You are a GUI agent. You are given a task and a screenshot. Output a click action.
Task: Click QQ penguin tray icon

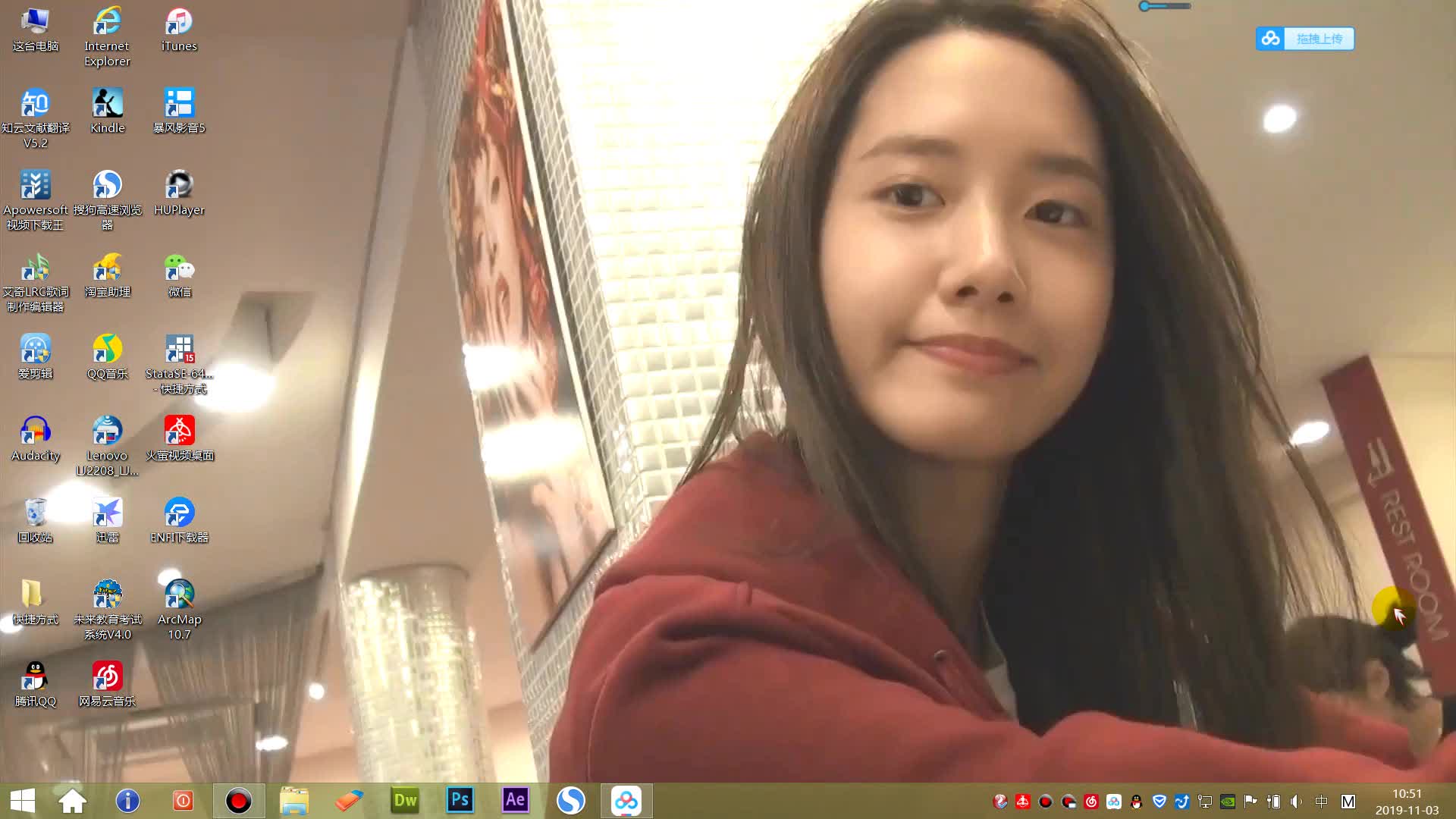pyautogui.click(x=1137, y=802)
